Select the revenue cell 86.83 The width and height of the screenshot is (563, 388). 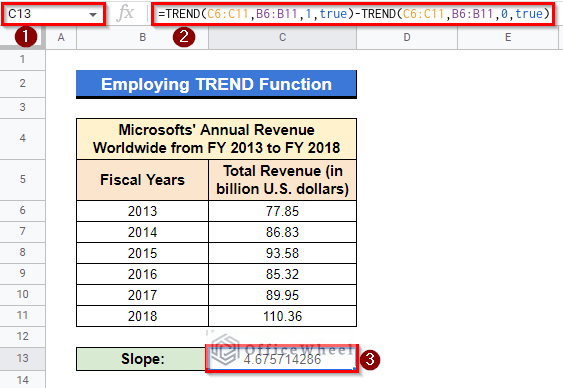tap(283, 232)
